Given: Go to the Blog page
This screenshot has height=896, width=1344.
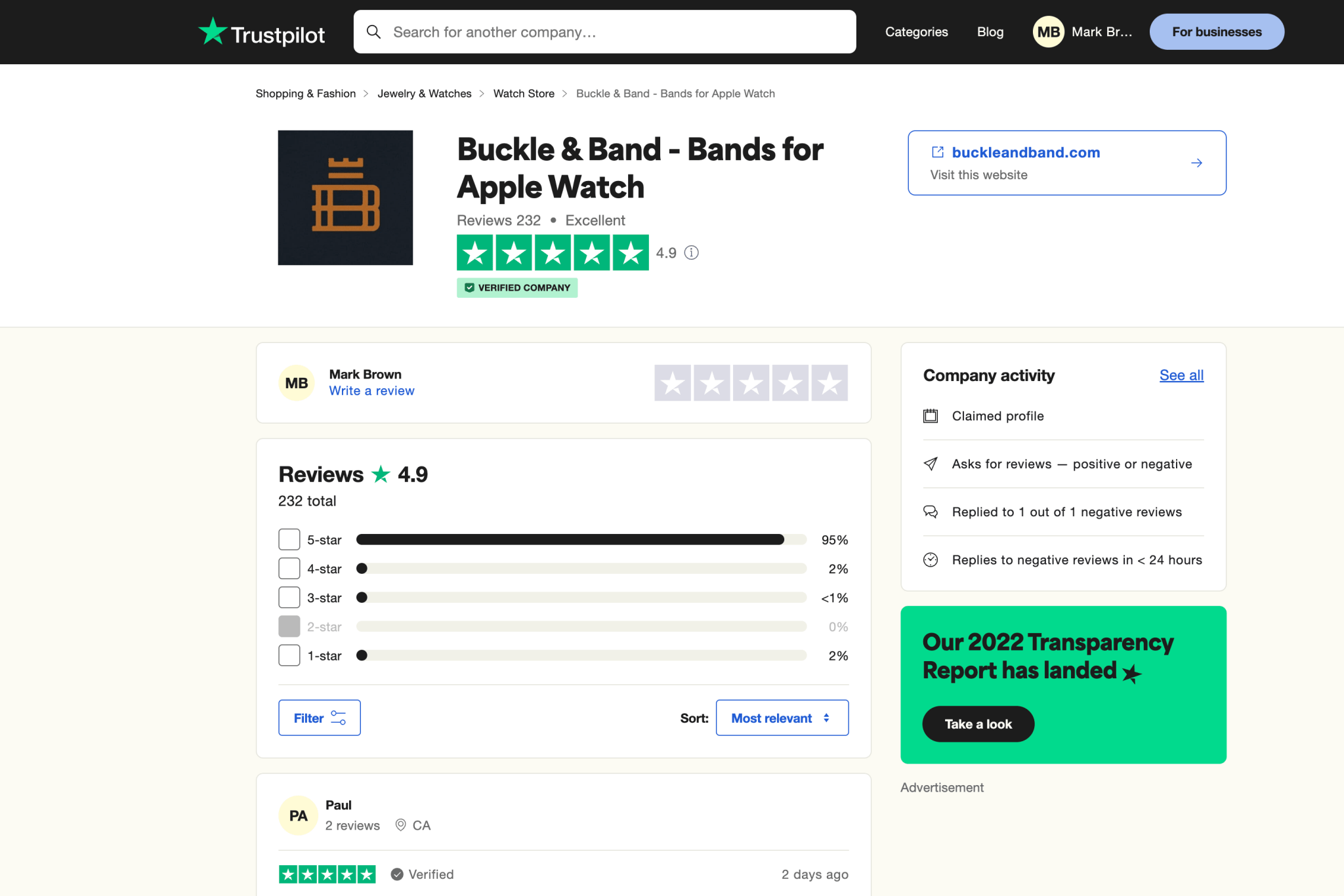Looking at the screenshot, I should point(990,31).
